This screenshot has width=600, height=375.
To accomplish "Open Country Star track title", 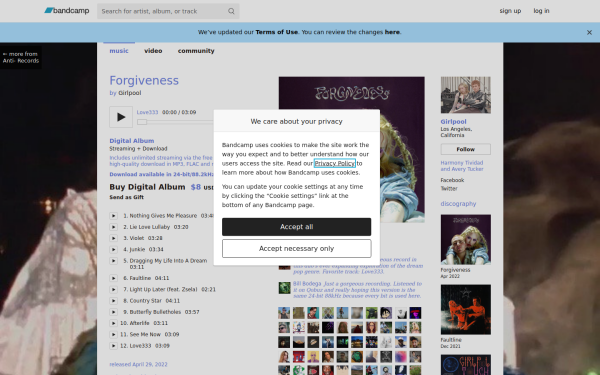I will (145, 301).
